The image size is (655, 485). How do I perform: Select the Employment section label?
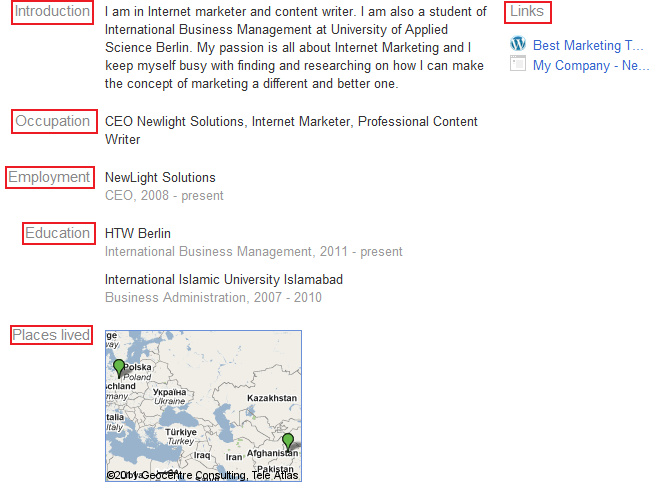click(x=50, y=177)
